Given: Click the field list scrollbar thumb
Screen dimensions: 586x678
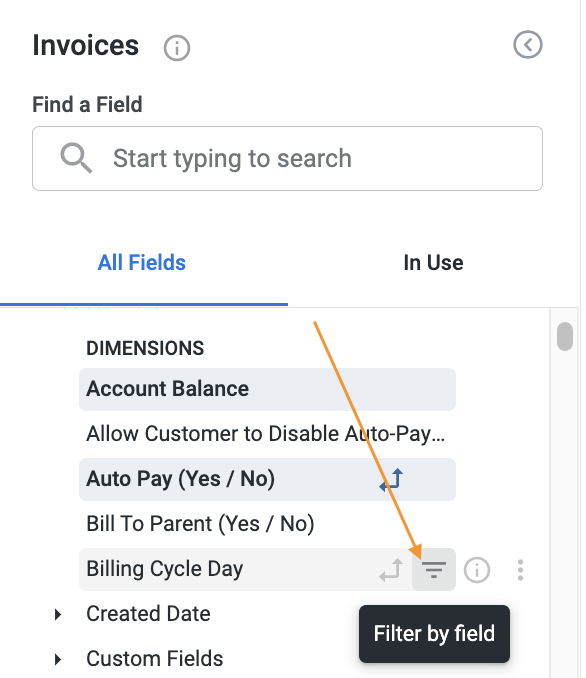Looking at the screenshot, I should tap(565, 336).
